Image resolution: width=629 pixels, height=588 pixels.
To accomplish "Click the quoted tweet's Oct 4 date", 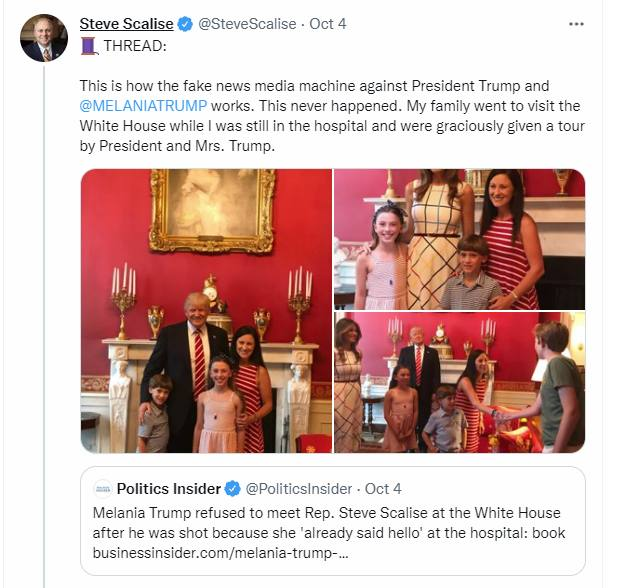I will coord(383,489).
